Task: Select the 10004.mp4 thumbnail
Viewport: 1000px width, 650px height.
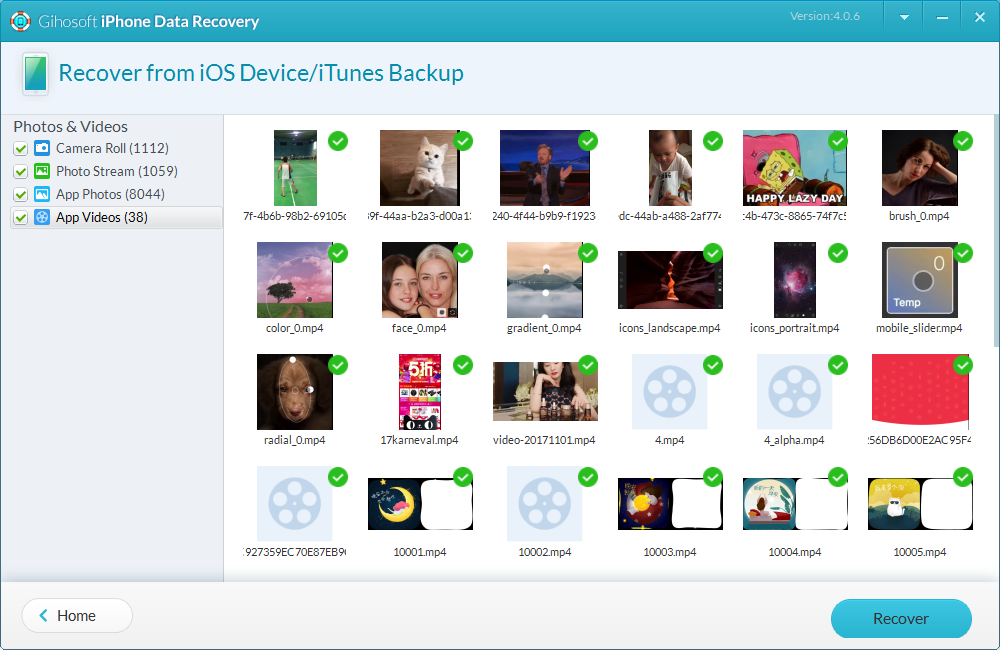Action: click(x=795, y=504)
